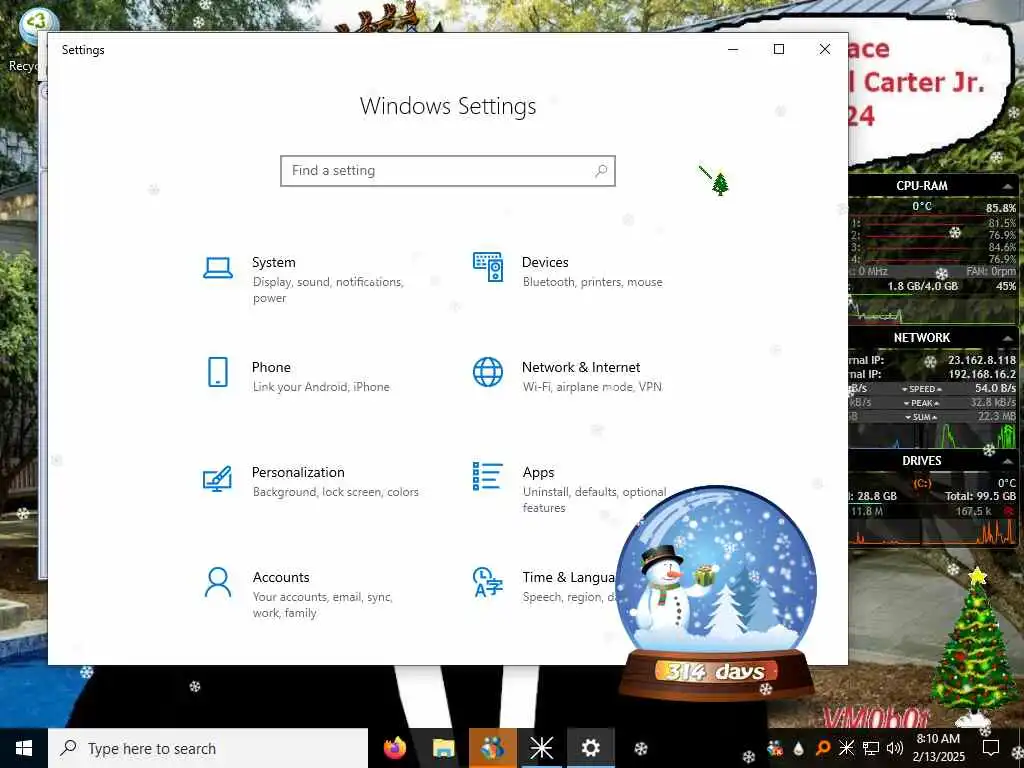This screenshot has width=1024, height=768.
Task: Click the orange magnifier tray icon
Action: coord(823,748)
